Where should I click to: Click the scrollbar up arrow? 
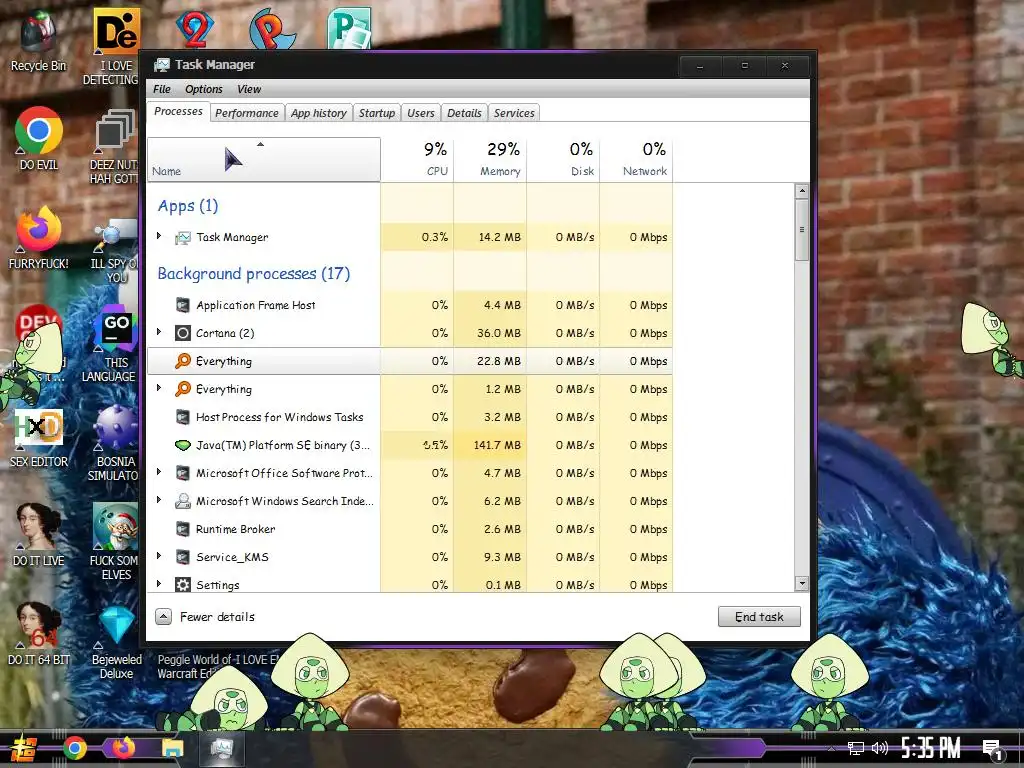click(802, 191)
